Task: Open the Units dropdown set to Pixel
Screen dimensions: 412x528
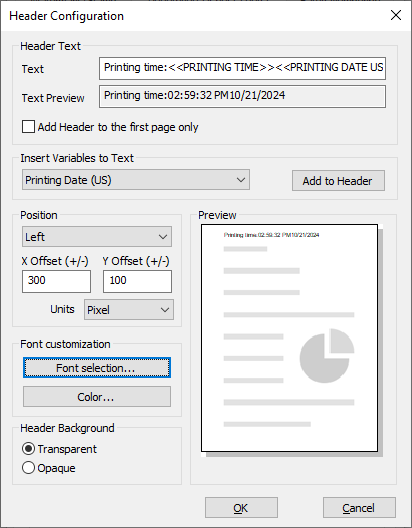Action: tap(129, 309)
